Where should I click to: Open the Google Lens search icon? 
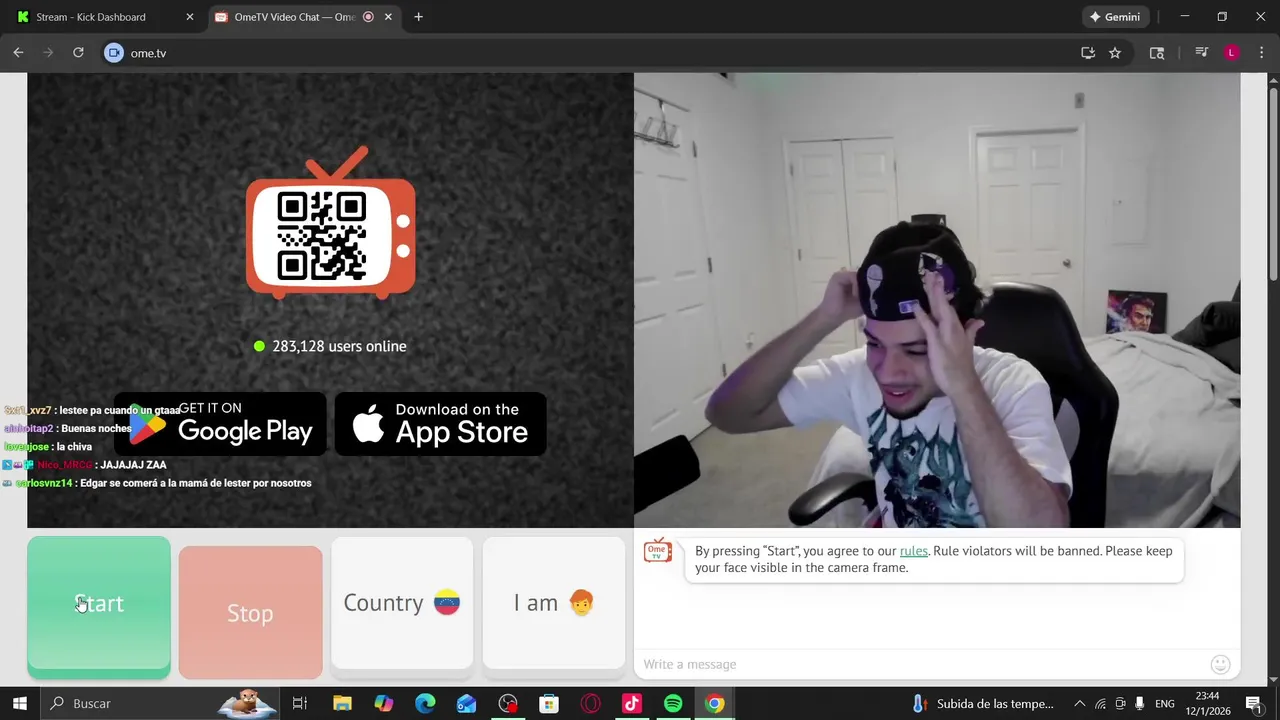(1157, 53)
